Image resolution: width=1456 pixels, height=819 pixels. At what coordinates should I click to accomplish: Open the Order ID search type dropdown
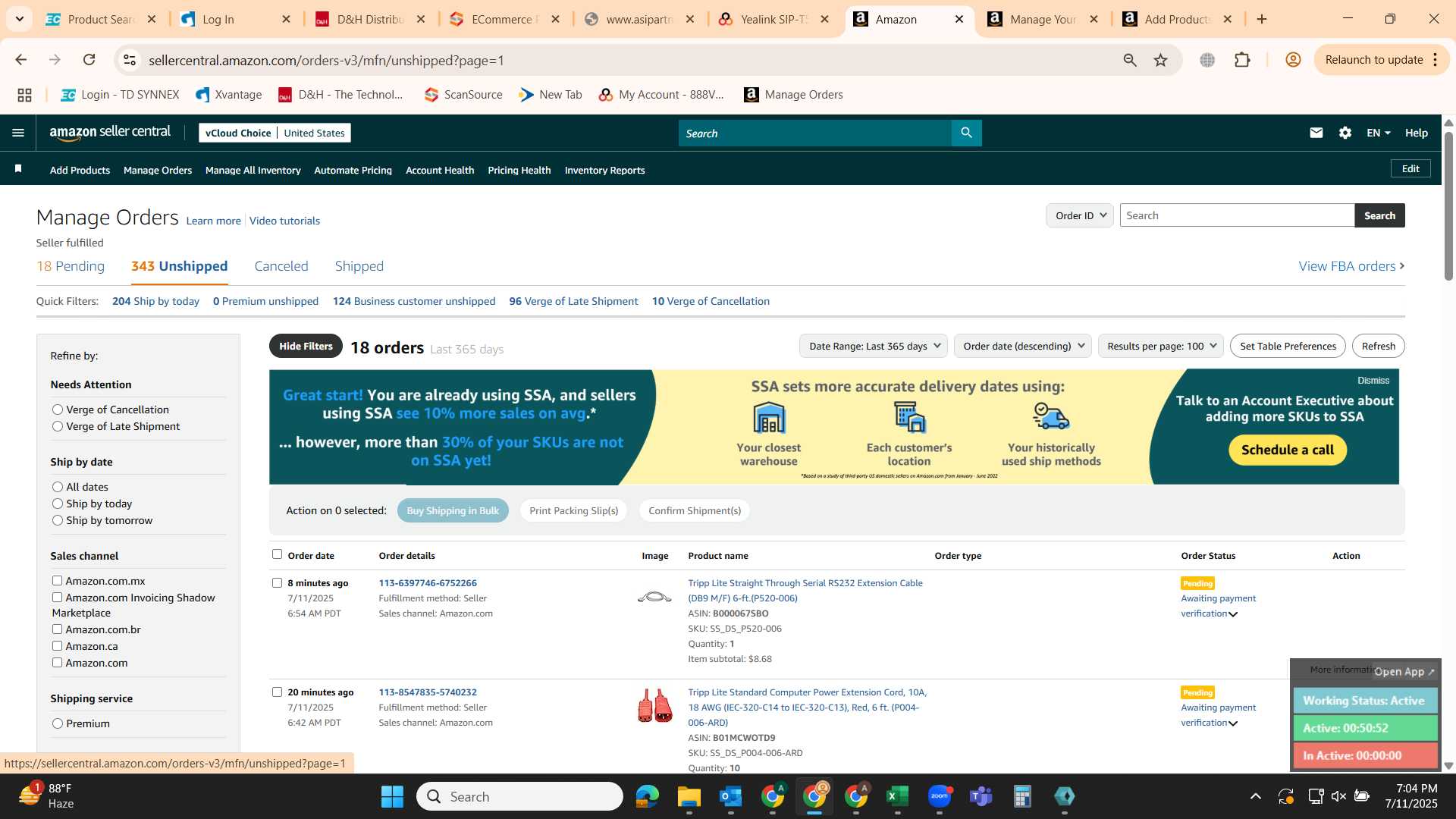click(x=1080, y=215)
